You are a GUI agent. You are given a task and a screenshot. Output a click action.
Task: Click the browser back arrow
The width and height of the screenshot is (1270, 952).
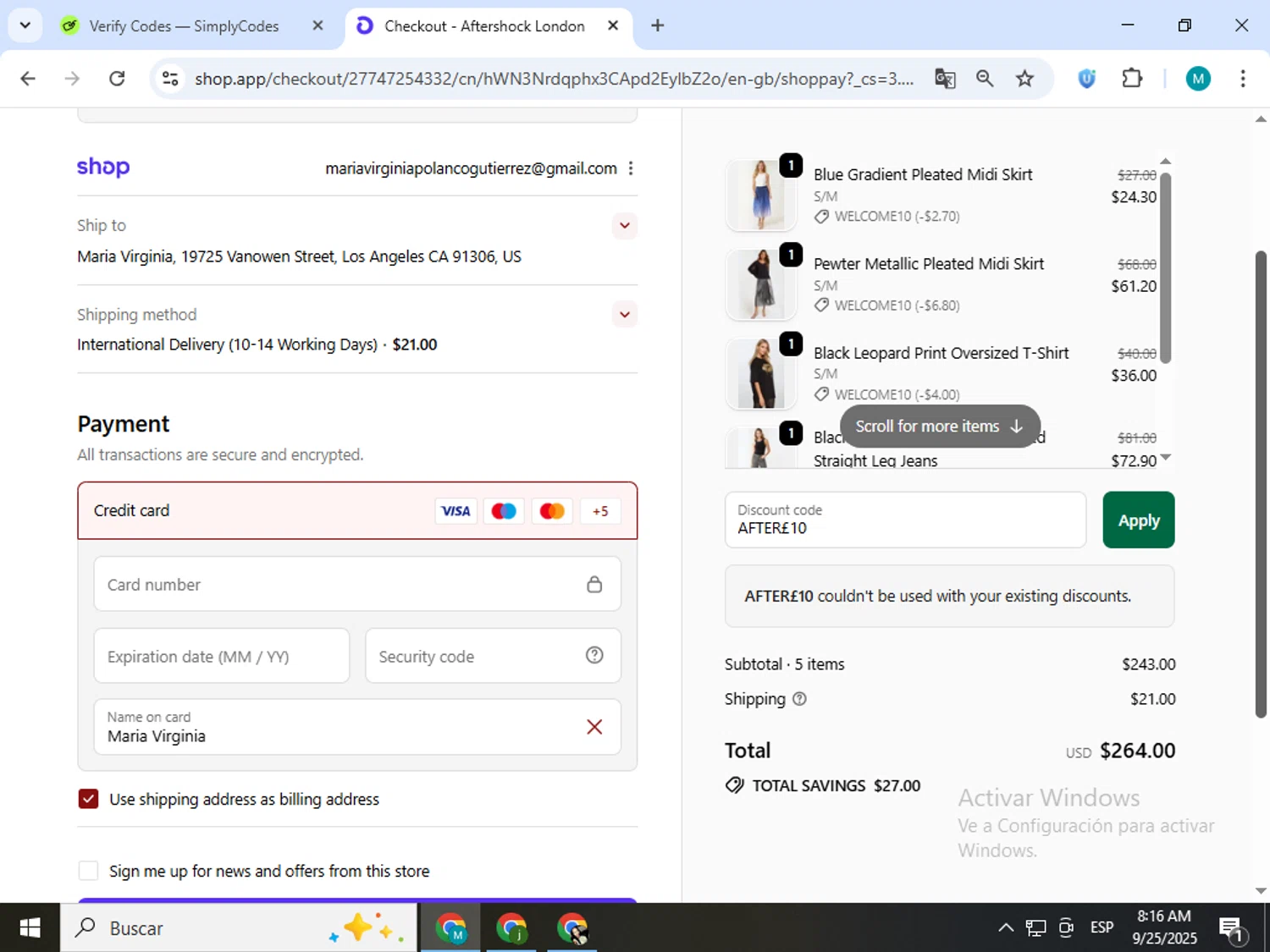28,79
